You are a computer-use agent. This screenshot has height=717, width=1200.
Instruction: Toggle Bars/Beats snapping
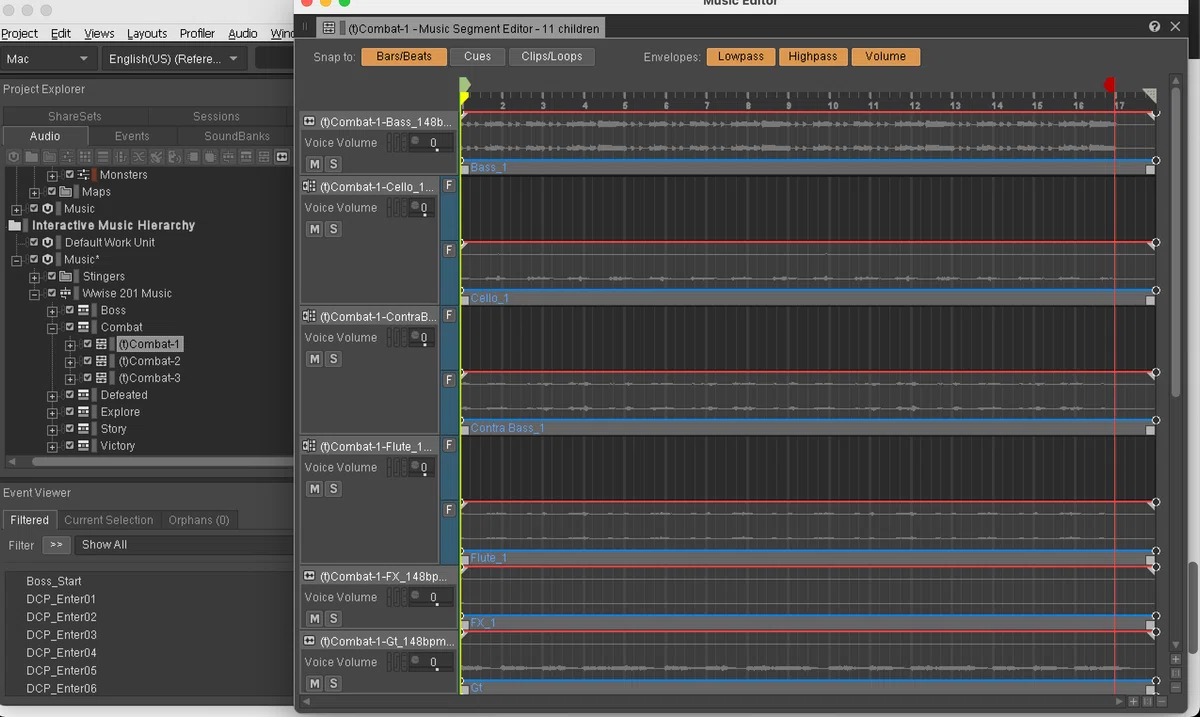[404, 57]
